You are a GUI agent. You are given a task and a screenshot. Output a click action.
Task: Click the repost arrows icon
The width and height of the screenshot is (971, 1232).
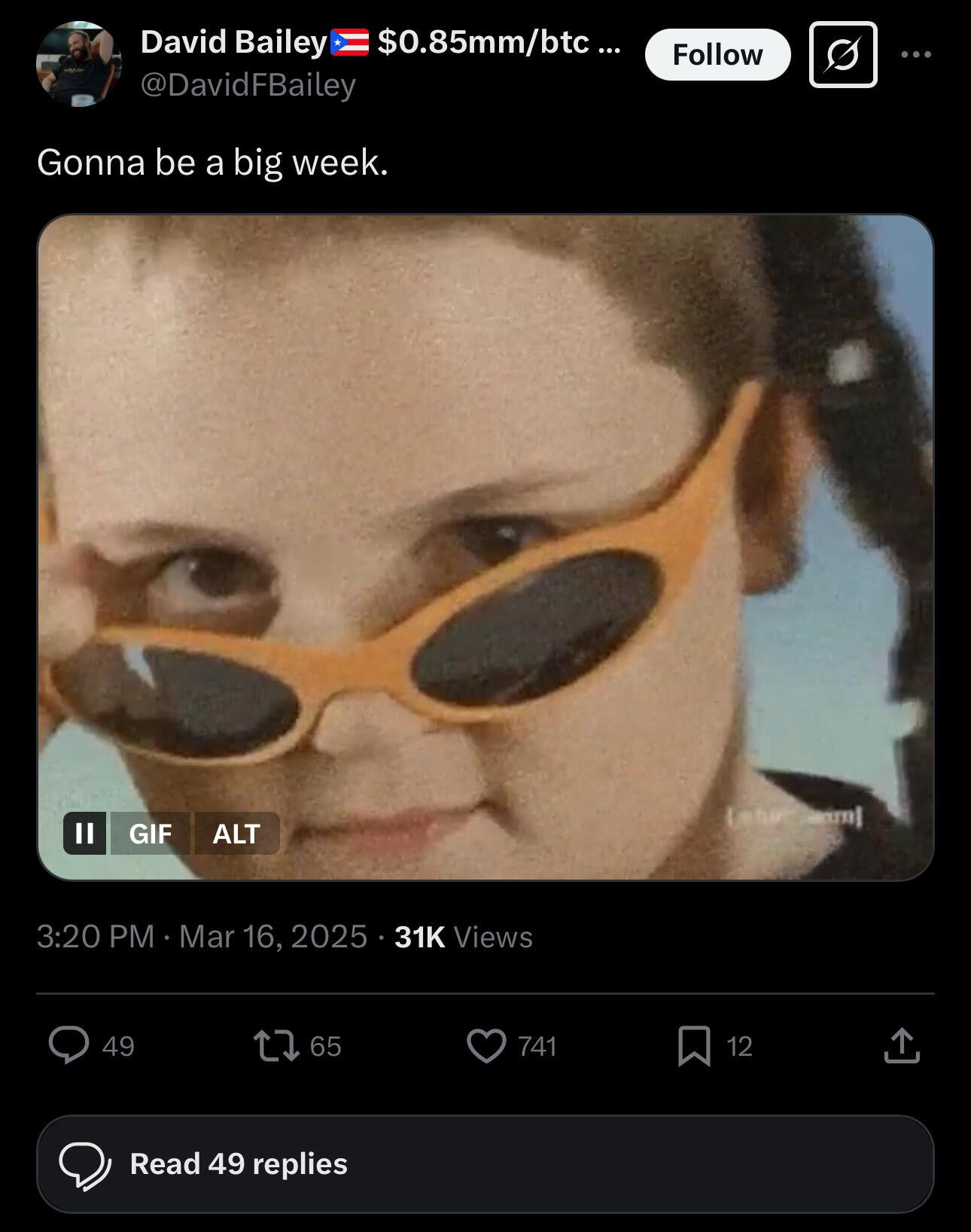[x=276, y=1045]
